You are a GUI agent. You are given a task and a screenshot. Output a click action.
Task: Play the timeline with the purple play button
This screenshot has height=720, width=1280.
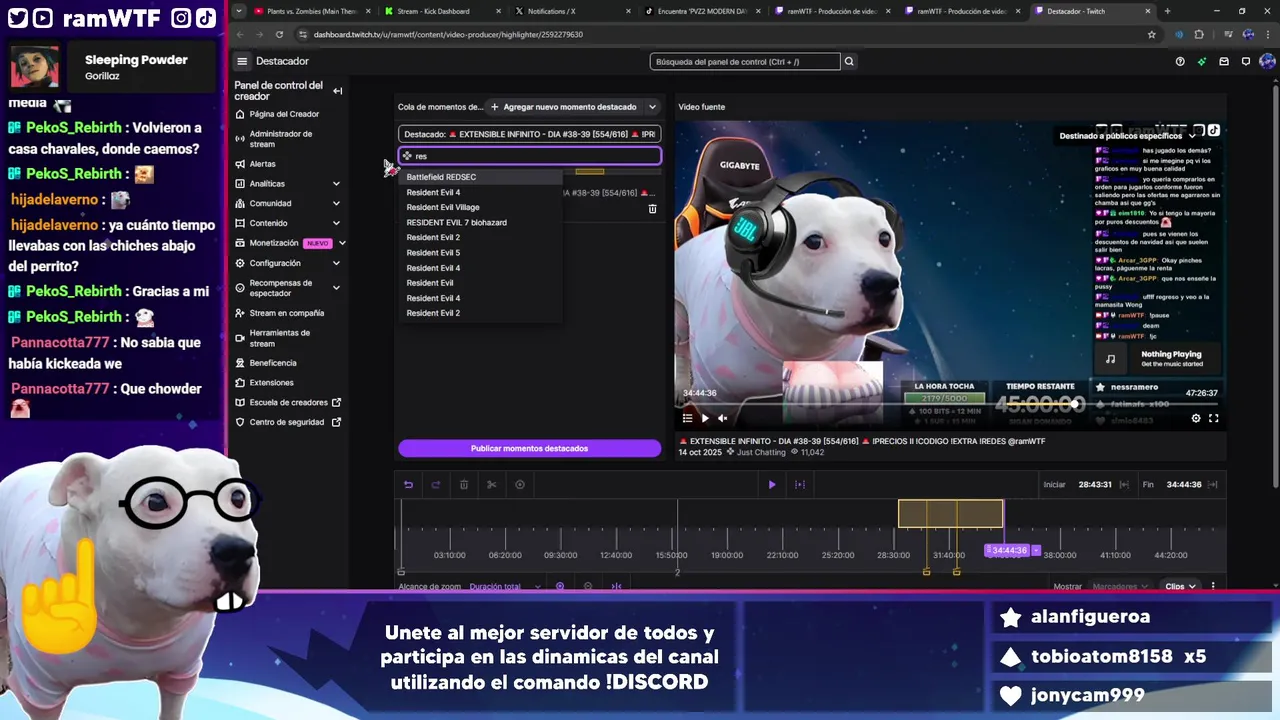click(x=772, y=485)
